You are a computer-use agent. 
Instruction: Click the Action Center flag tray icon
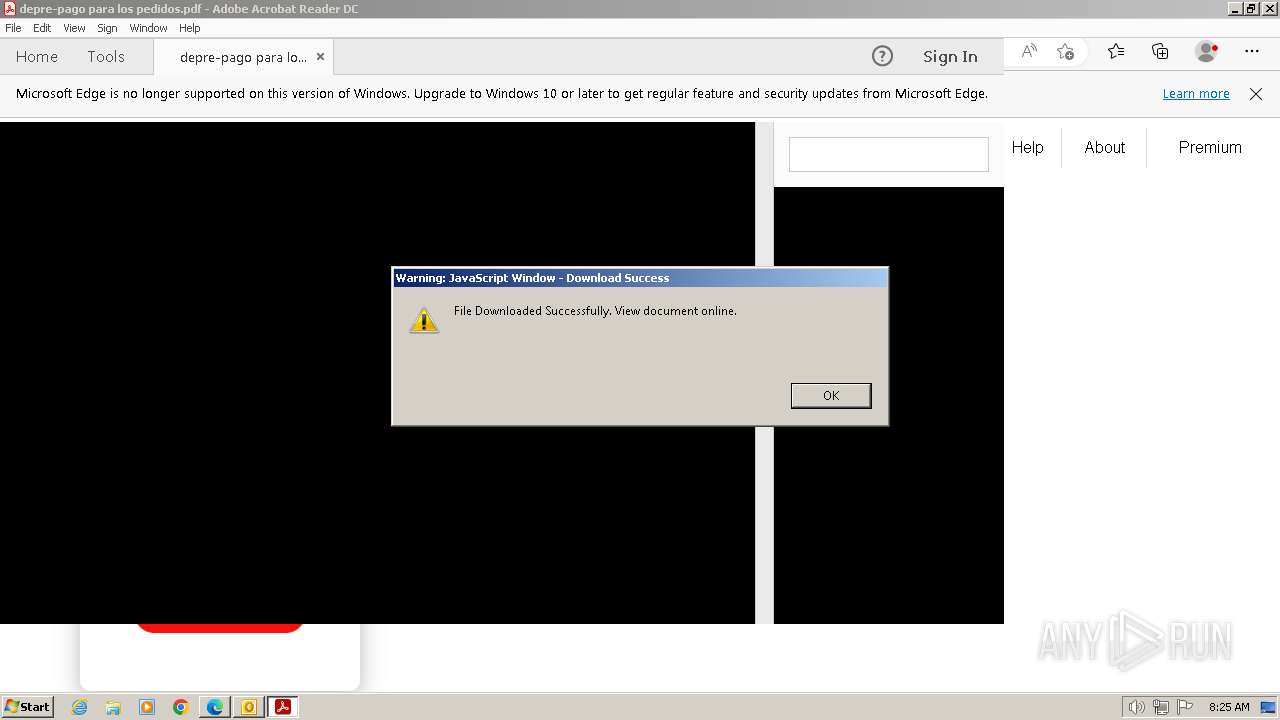pos(1185,707)
